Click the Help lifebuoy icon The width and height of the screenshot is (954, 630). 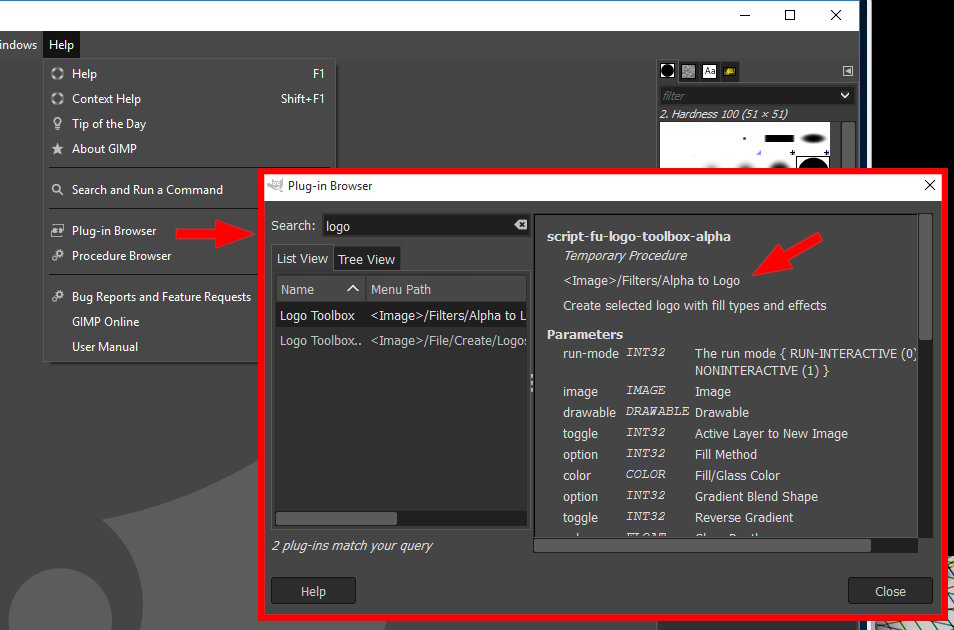pyautogui.click(x=57, y=74)
